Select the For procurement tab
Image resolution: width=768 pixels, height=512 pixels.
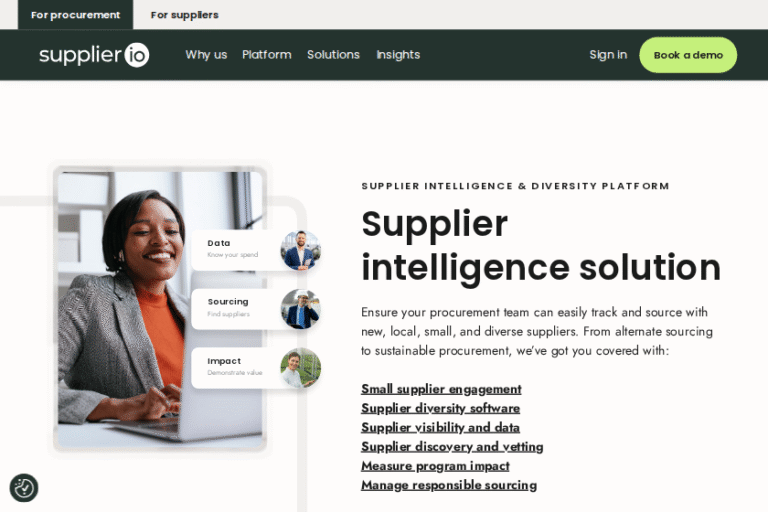pos(75,15)
